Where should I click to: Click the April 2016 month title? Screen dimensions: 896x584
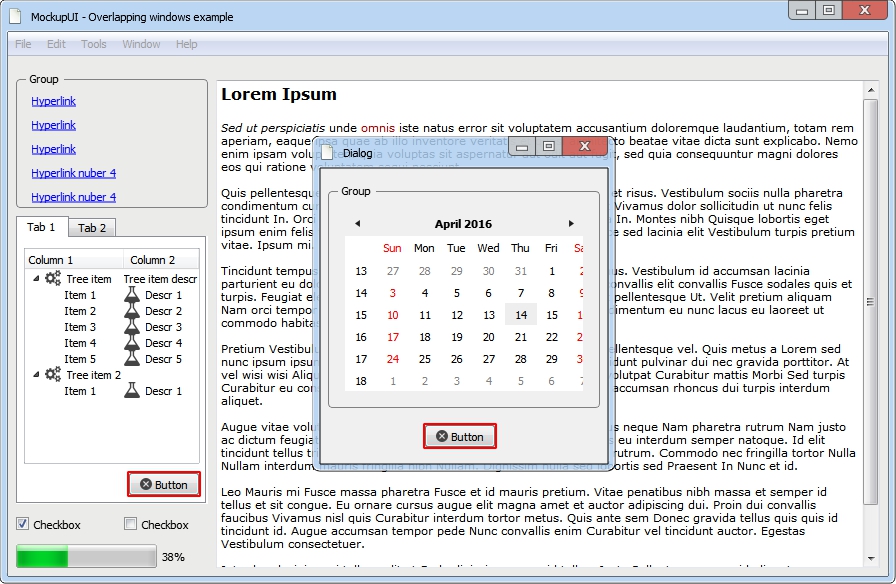pos(463,224)
